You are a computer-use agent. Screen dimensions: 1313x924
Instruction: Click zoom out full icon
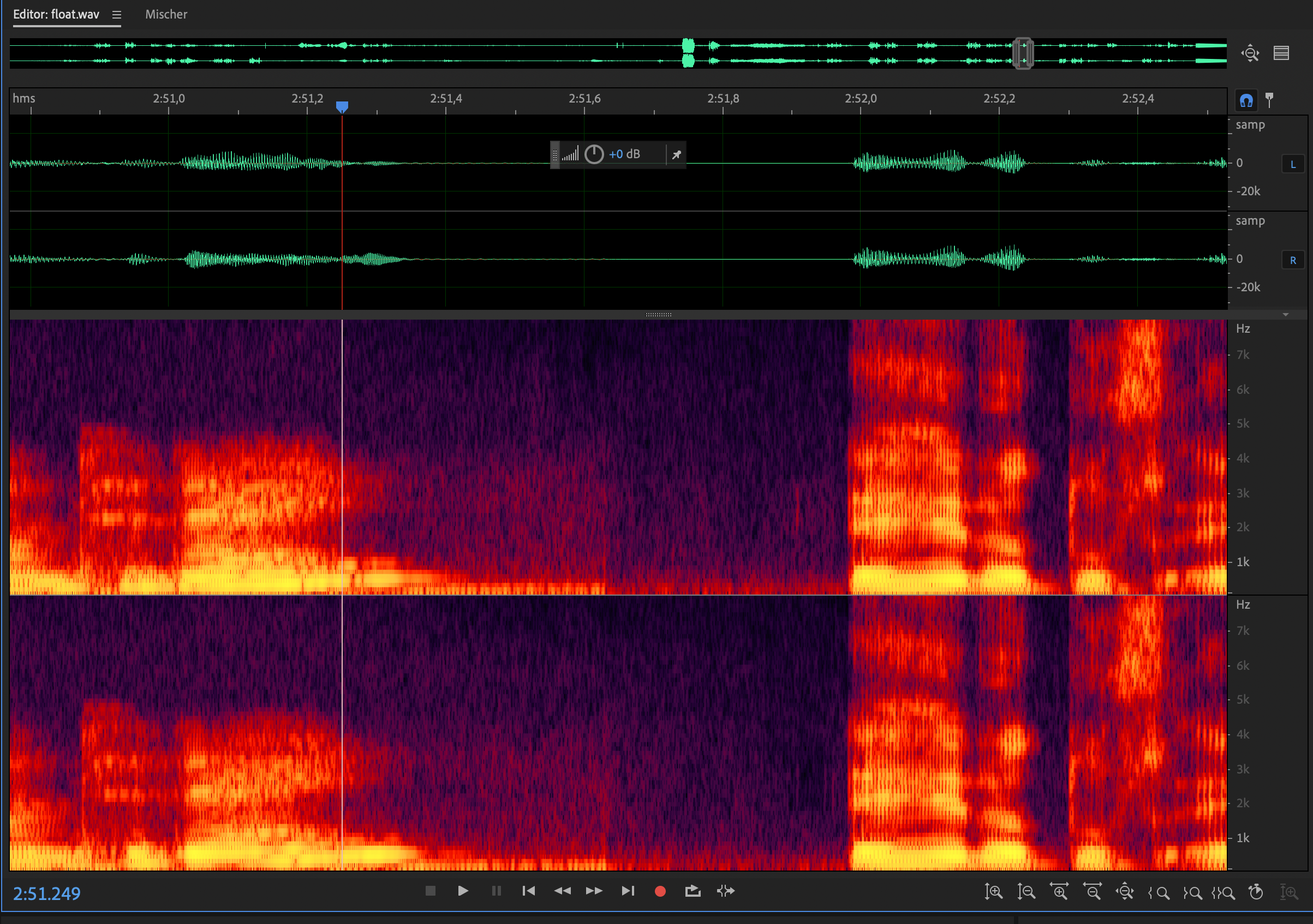coord(1125,891)
